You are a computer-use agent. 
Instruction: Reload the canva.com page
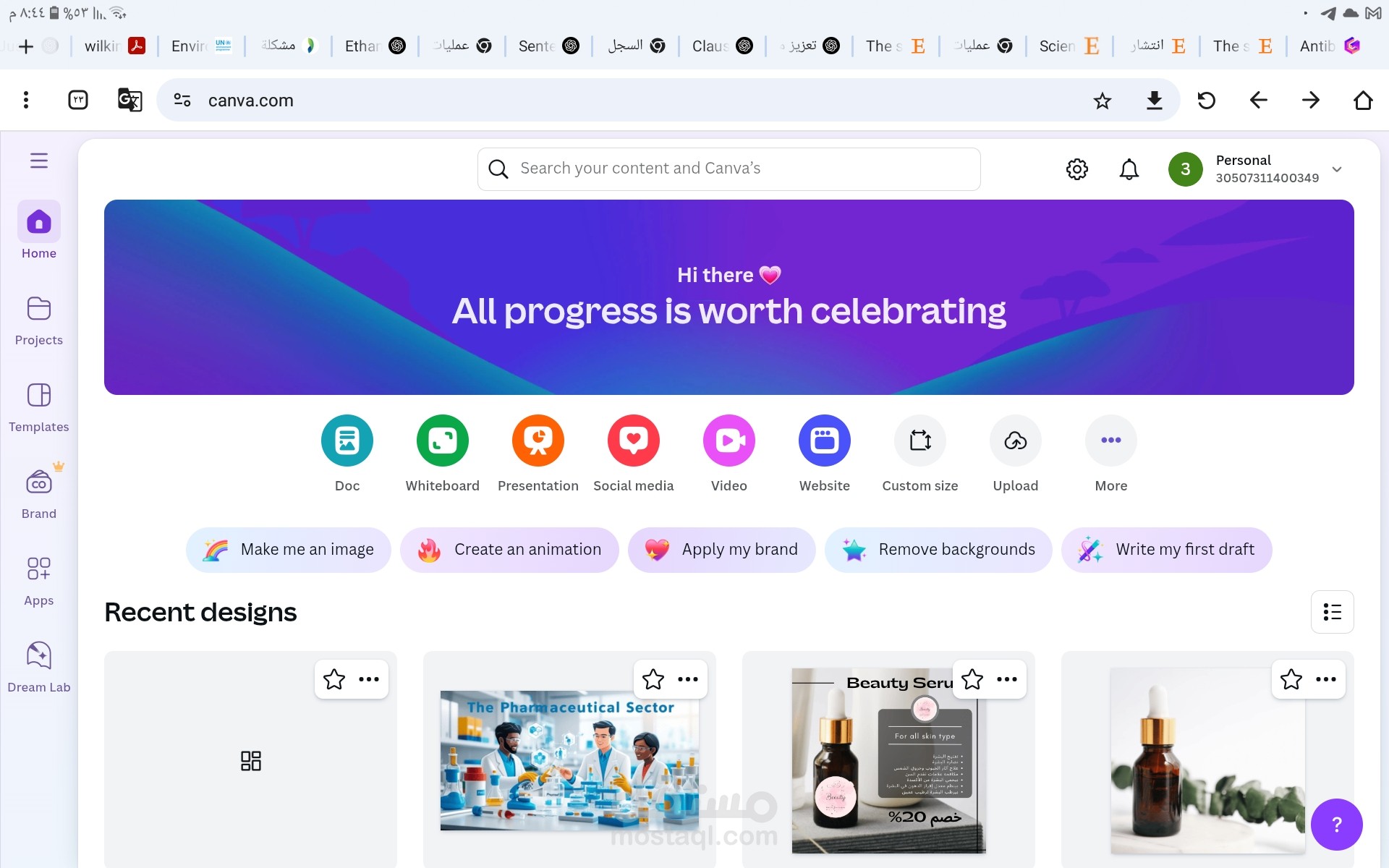pyautogui.click(x=1207, y=101)
